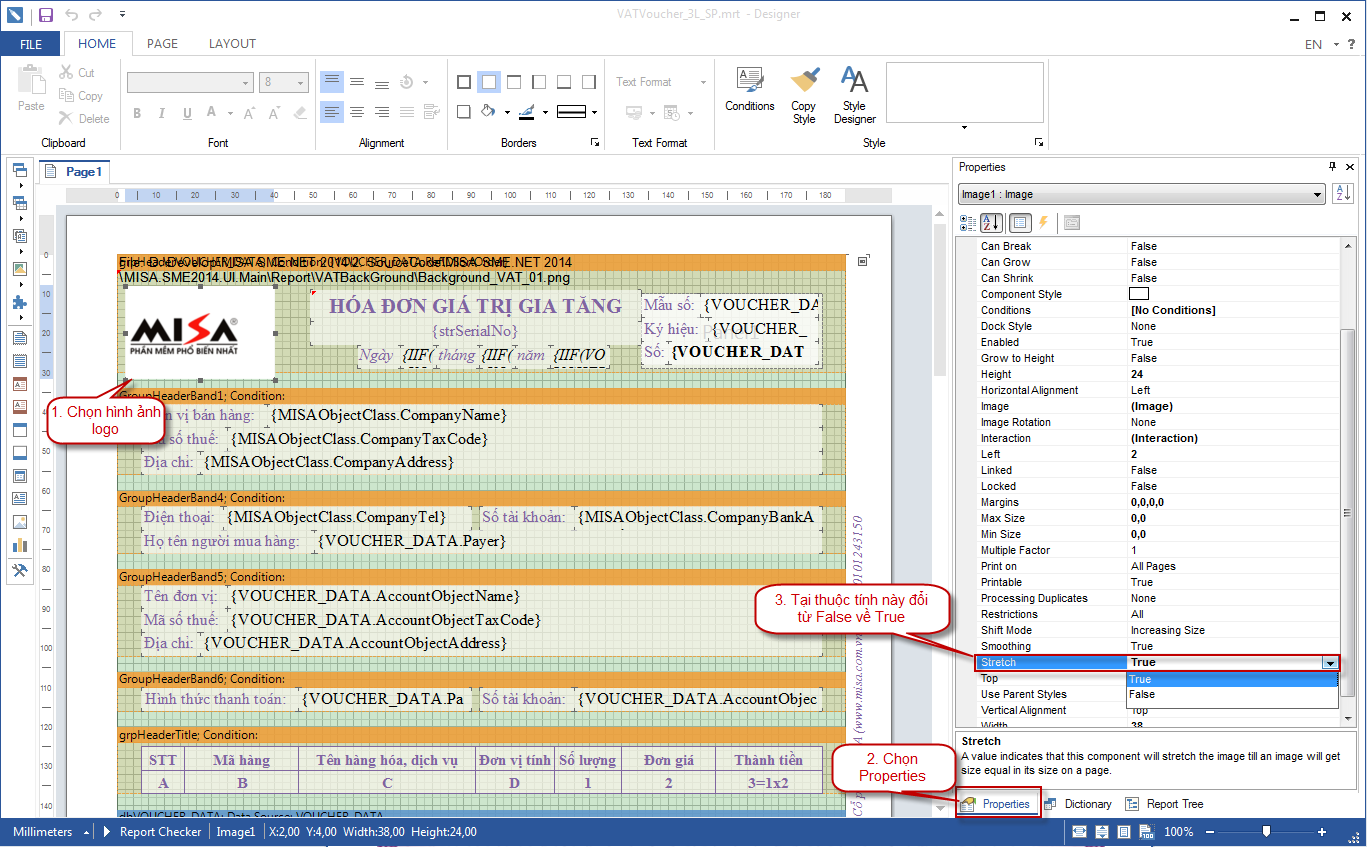Switch to the Dictionary panel tab
Screen dimensions: 1367x847
click(1078, 804)
